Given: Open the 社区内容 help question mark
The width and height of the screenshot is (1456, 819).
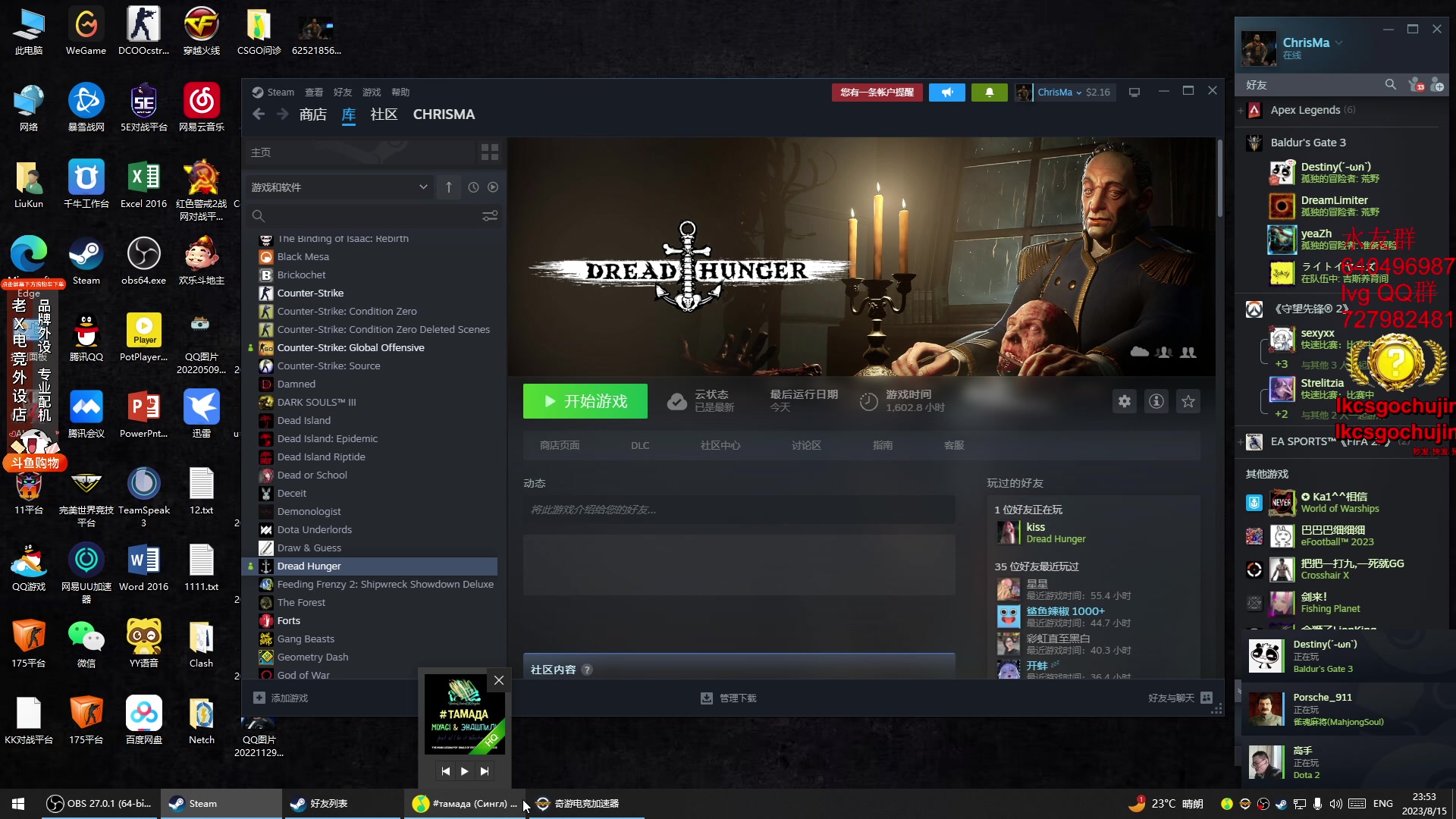Looking at the screenshot, I should [x=587, y=670].
